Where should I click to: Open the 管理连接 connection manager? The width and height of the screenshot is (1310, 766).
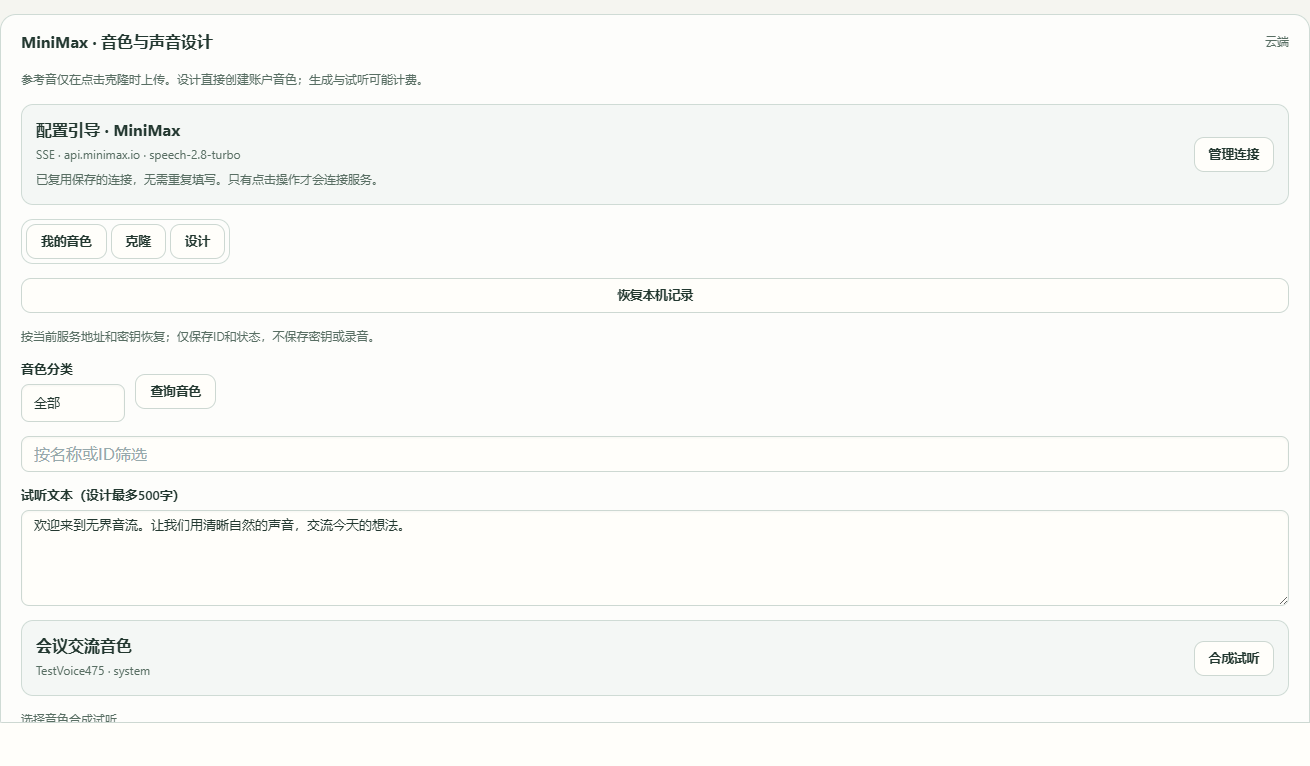pyautogui.click(x=1233, y=154)
